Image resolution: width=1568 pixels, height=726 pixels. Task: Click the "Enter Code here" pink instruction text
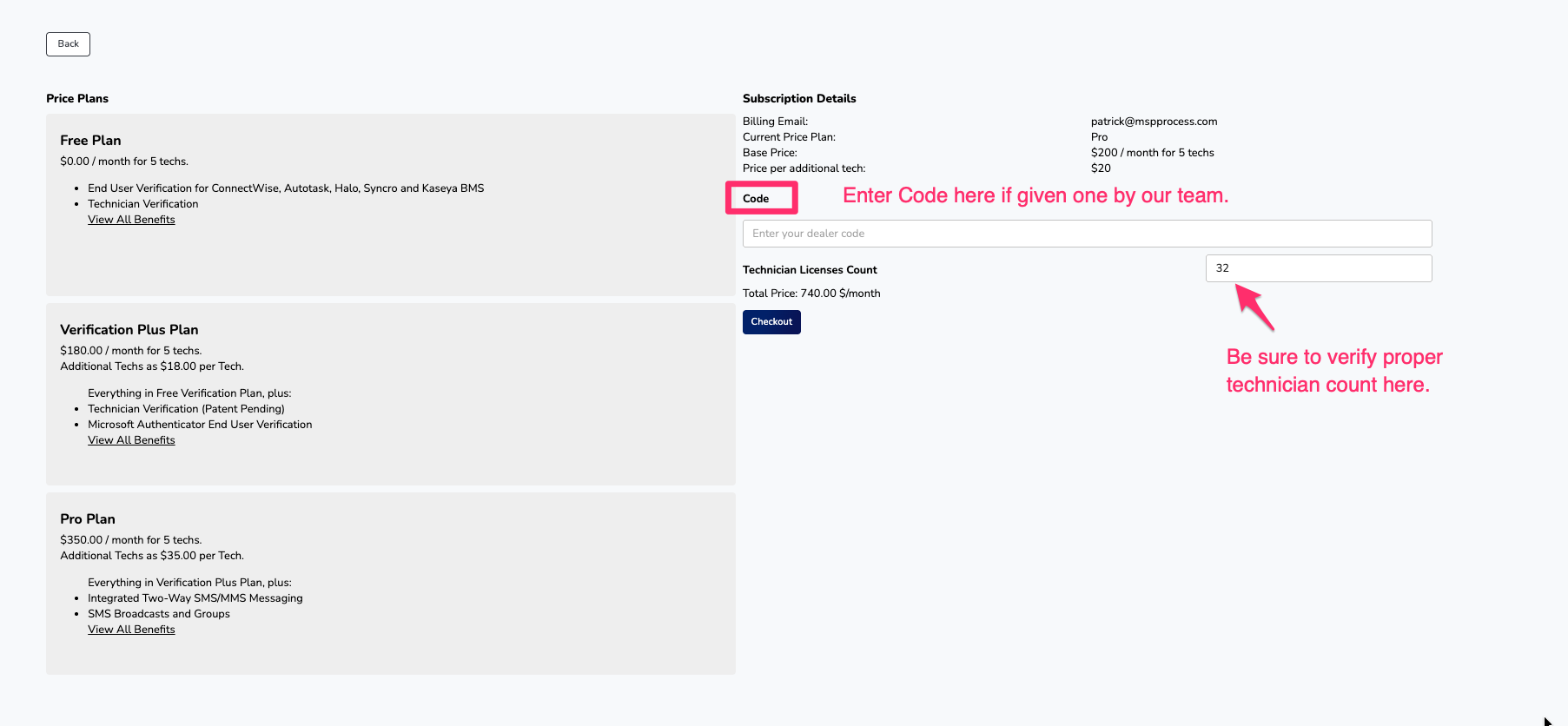[1035, 195]
